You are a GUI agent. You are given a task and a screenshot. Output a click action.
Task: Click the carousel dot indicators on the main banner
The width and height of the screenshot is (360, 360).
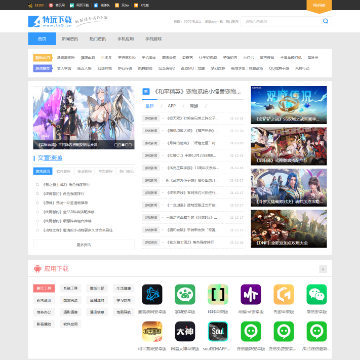click(123, 145)
